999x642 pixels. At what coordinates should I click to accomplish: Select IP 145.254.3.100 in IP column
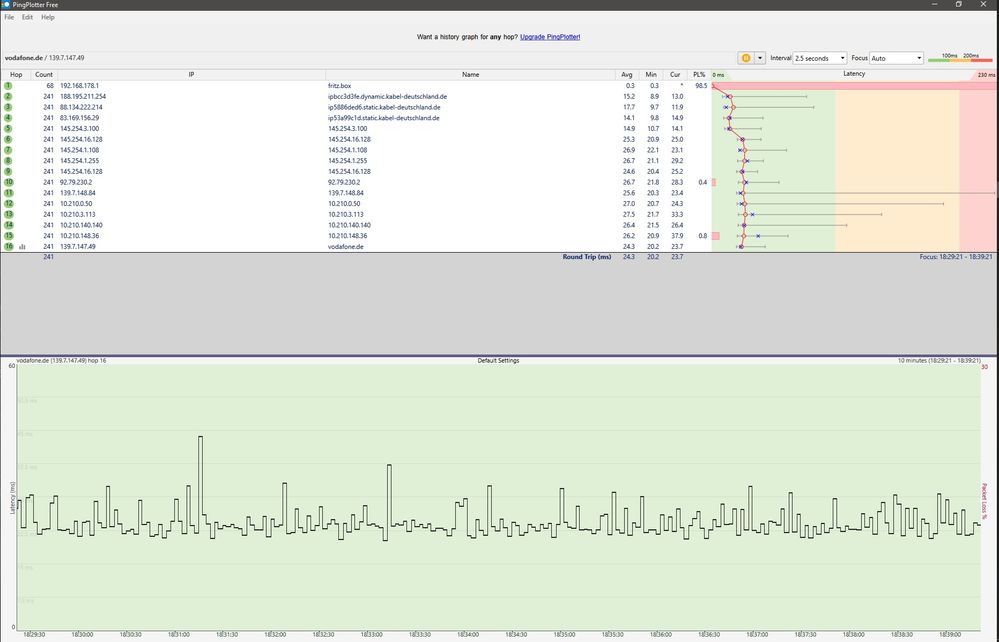[x=79, y=129]
